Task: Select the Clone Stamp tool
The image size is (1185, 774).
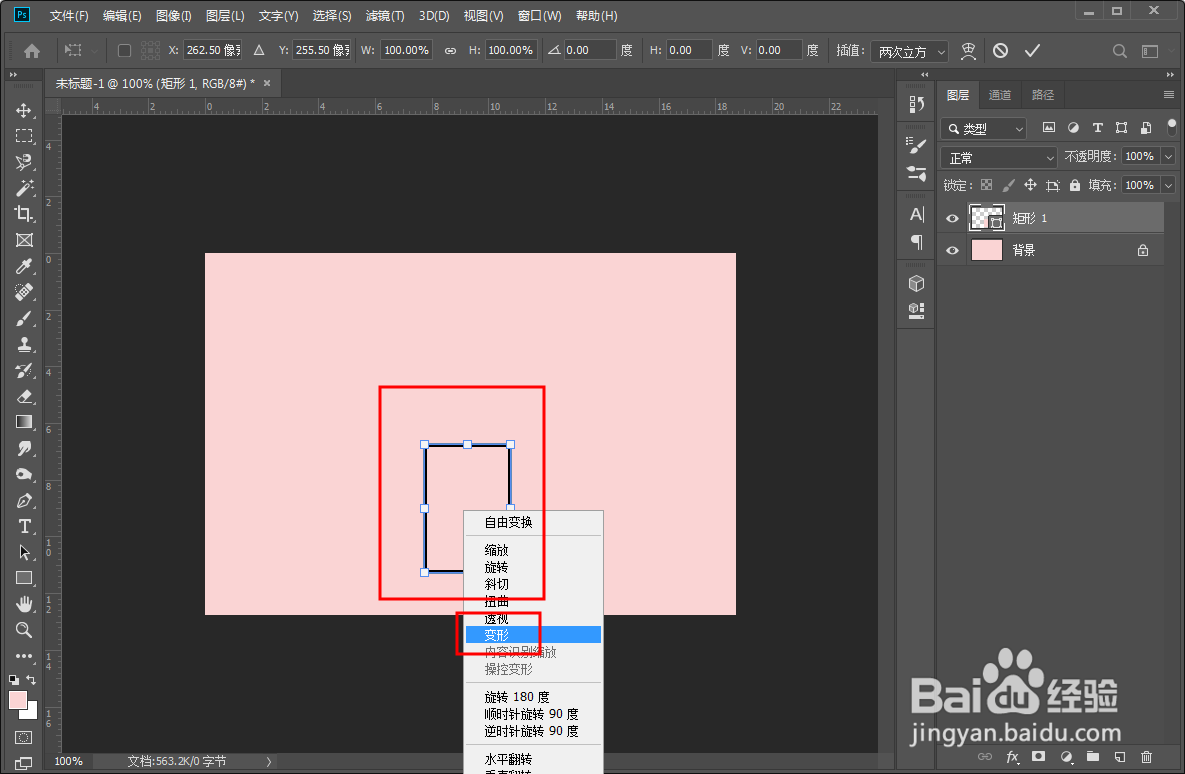Action: 24,344
